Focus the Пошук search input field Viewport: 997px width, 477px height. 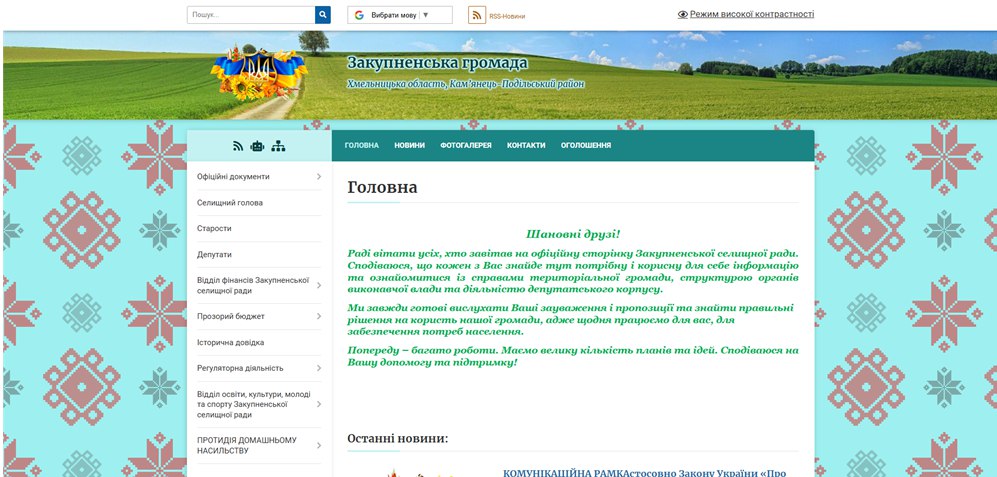[251, 15]
